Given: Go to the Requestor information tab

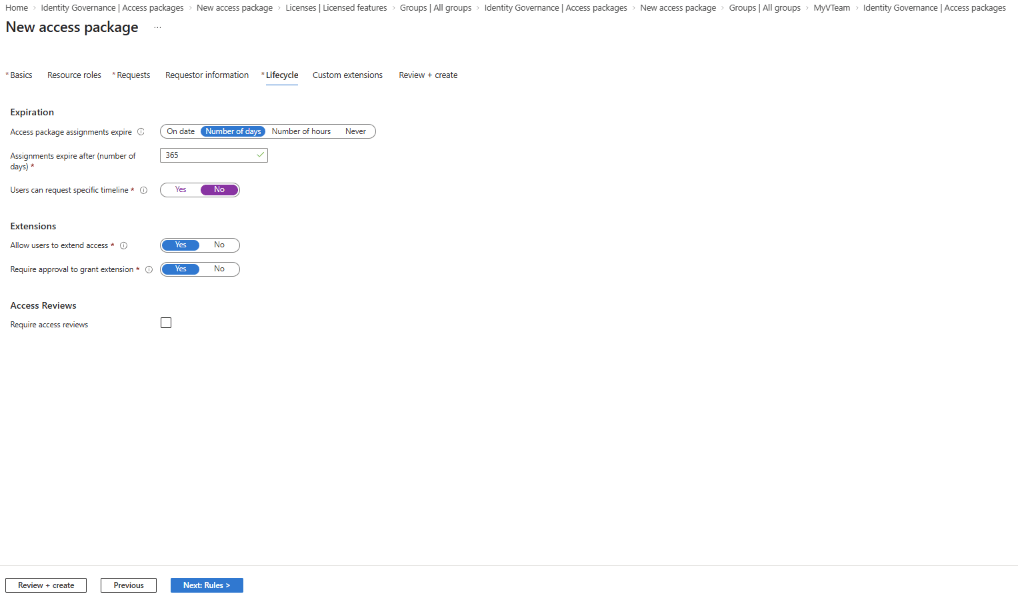Looking at the screenshot, I should point(206,75).
